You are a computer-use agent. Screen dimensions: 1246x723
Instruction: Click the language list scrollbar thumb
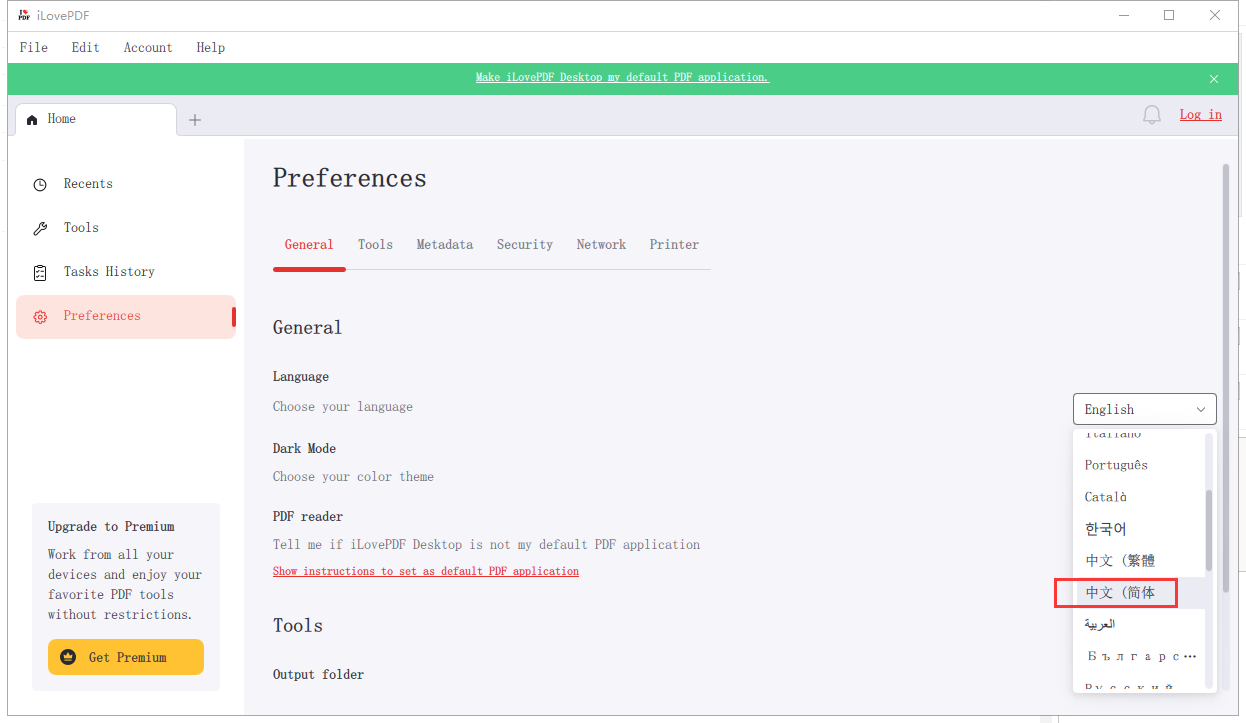click(1209, 530)
